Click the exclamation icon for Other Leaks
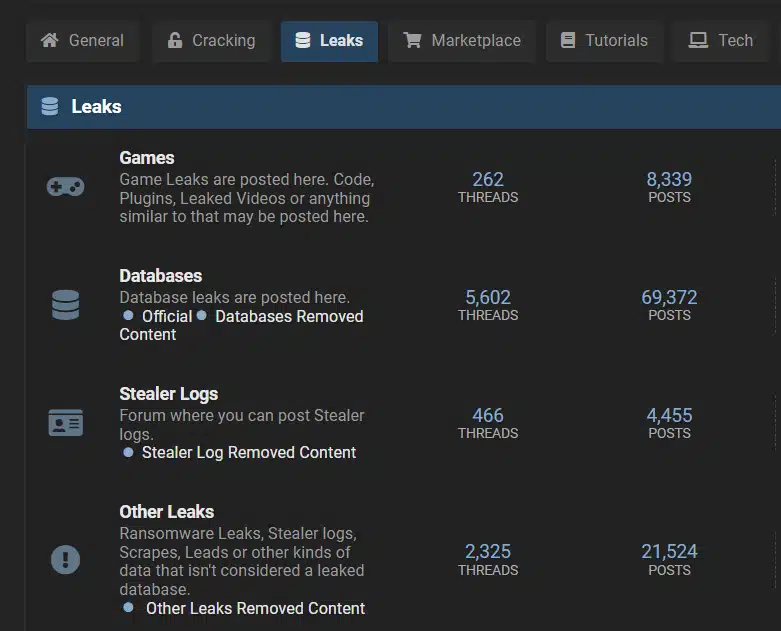This screenshot has height=631, width=781. 65,559
